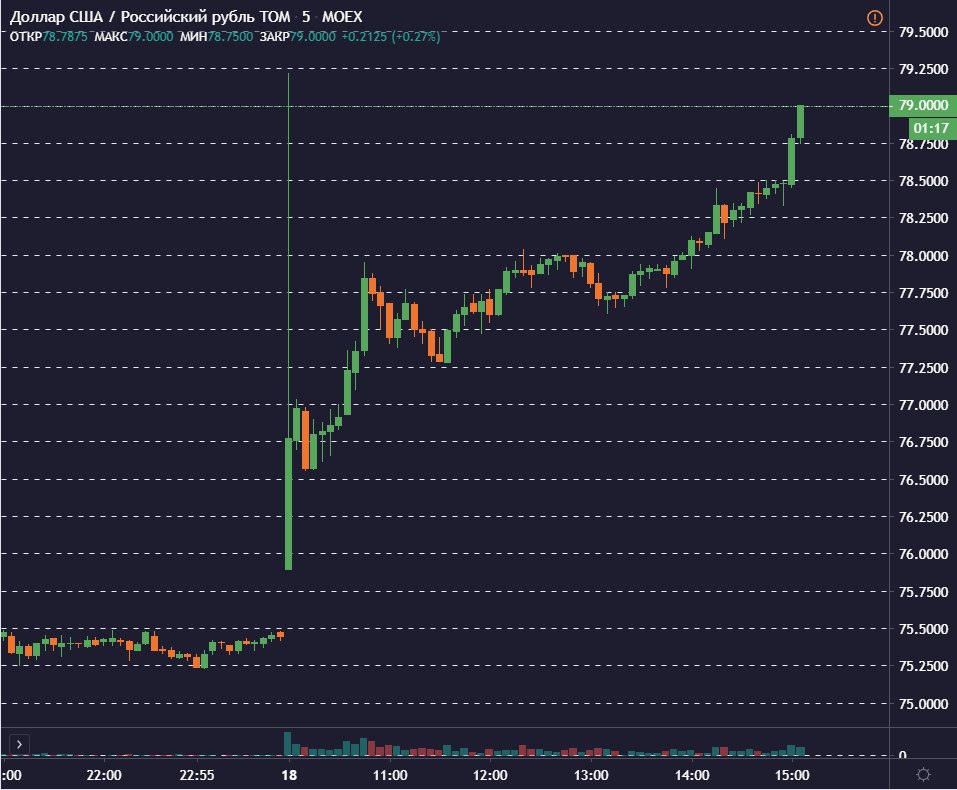Click the 78.0000 price axis label
The width and height of the screenshot is (957, 790).
coord(923,256)
